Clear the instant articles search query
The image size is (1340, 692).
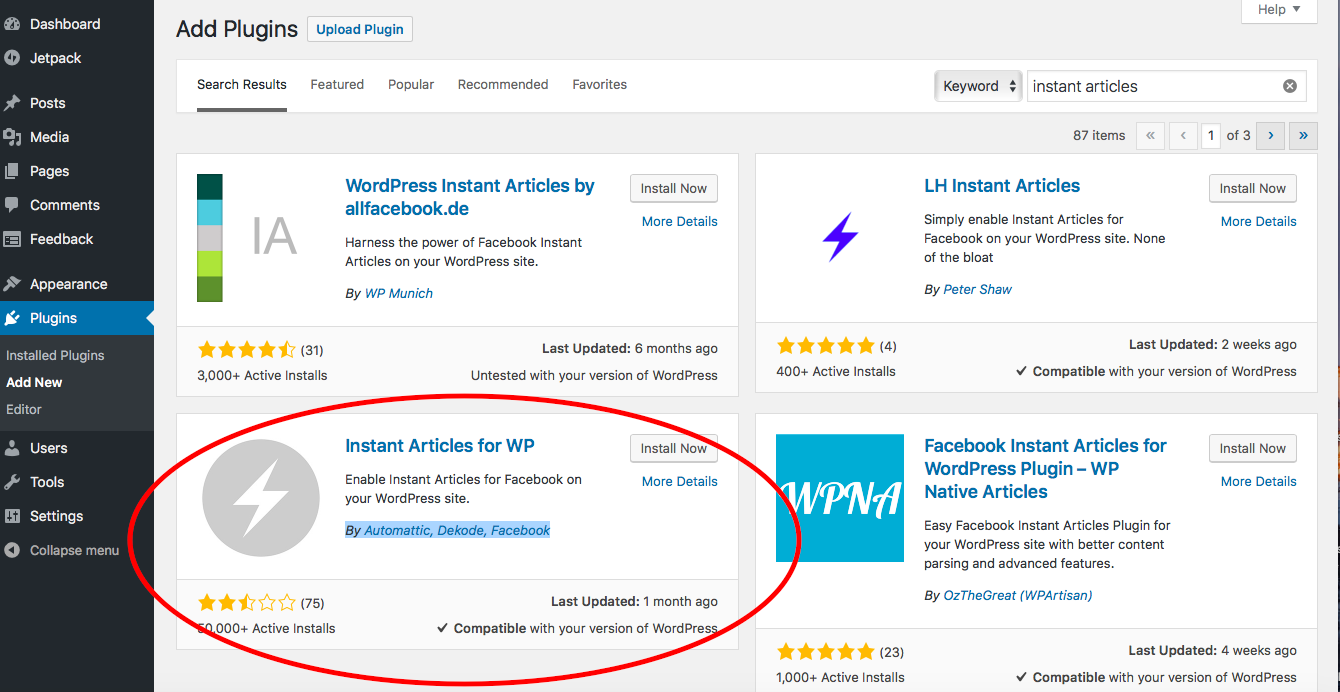[x=1289, y=85]
